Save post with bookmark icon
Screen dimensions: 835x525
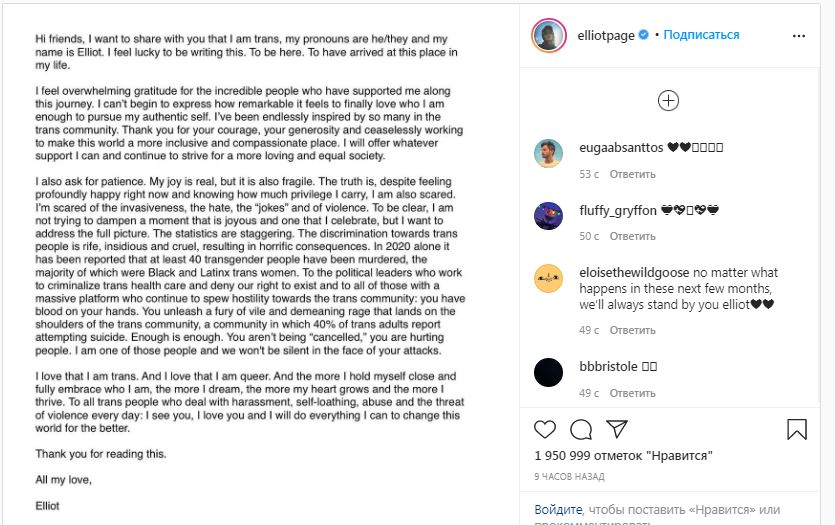tap(796, 429)
